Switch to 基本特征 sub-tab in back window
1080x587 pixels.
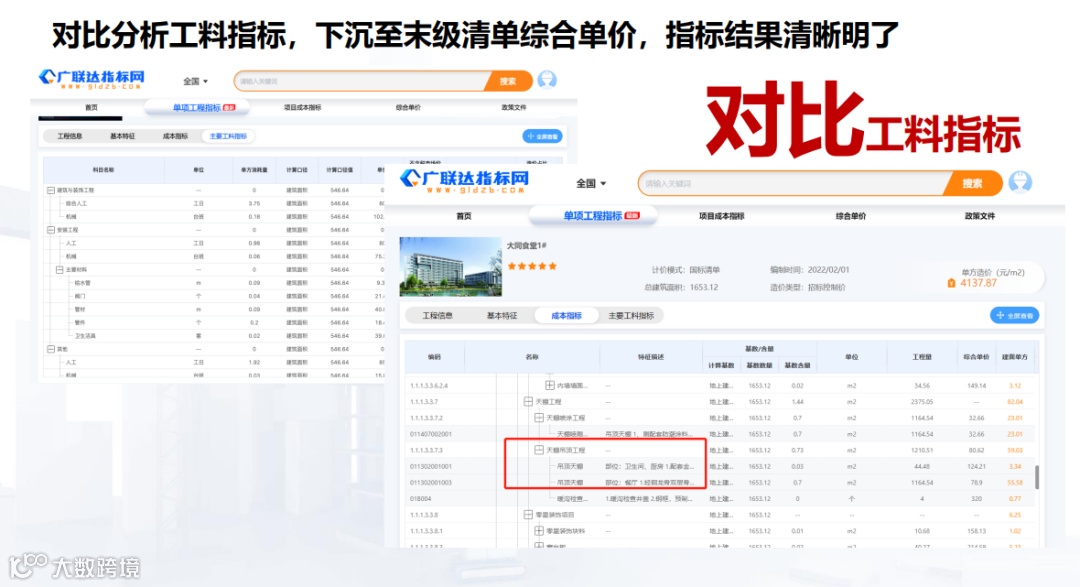pos(123,136)
